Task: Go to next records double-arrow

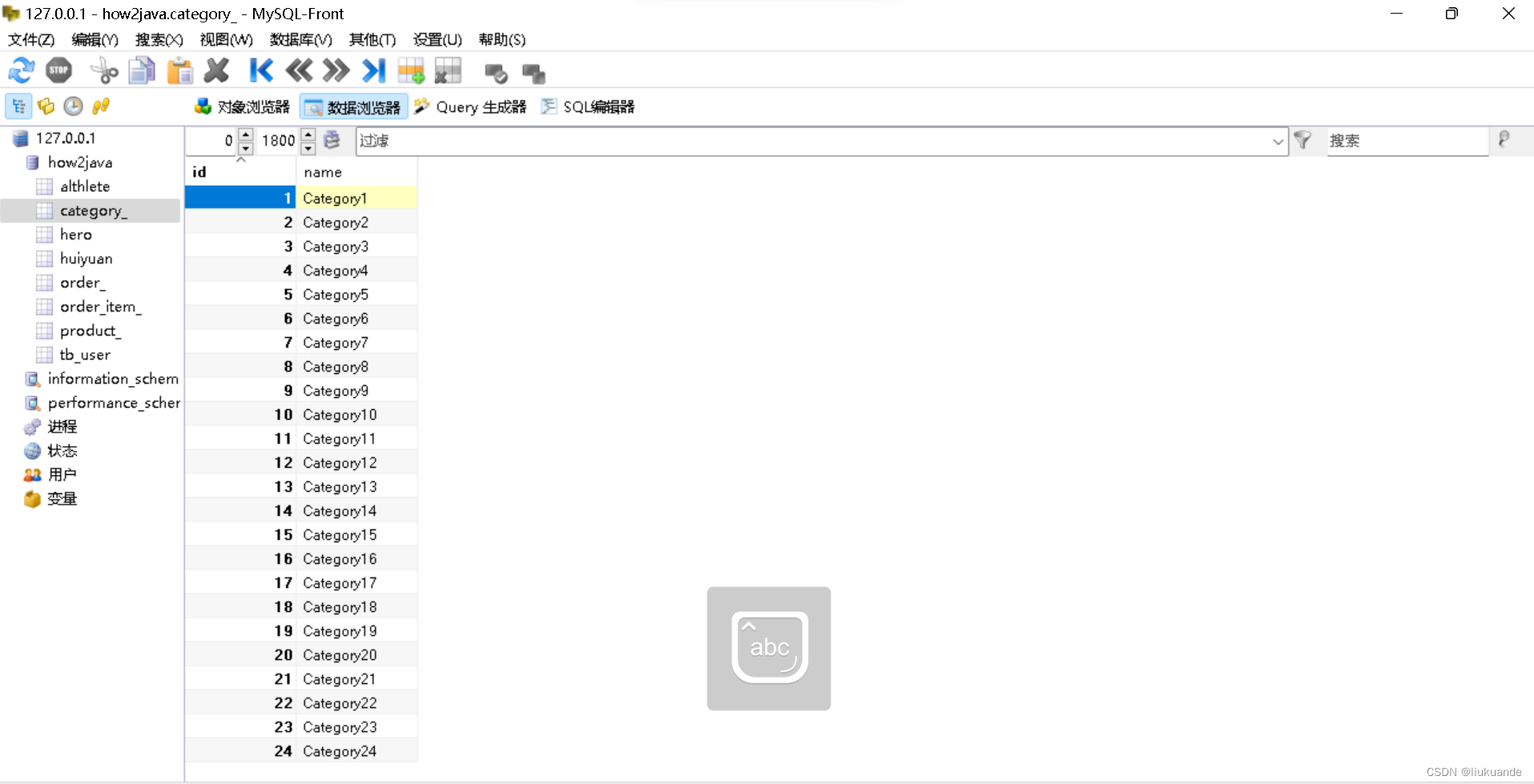Action: point(336,71)
